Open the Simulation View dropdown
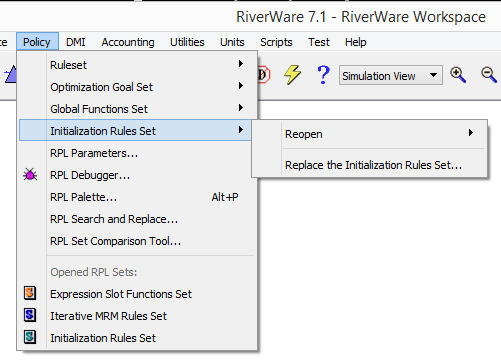 click(391, 75)
